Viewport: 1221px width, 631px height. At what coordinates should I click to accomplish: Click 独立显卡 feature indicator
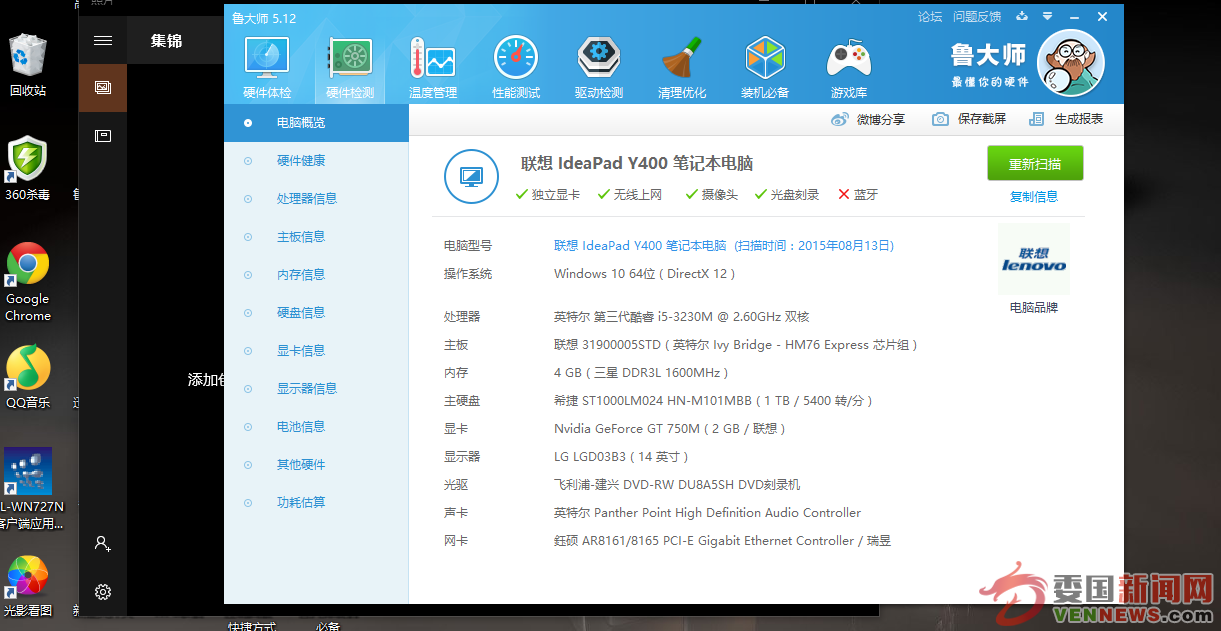point(548,195)
